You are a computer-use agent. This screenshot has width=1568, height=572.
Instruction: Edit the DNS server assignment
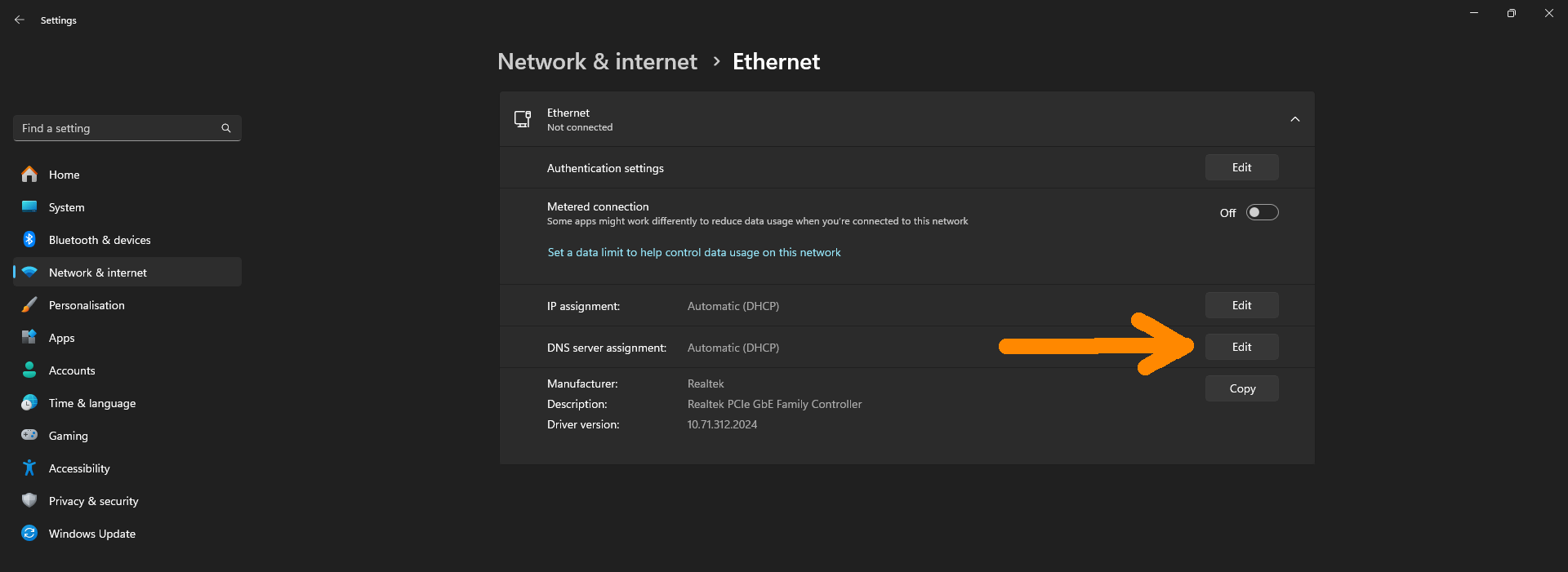[x=1241, y=347]
